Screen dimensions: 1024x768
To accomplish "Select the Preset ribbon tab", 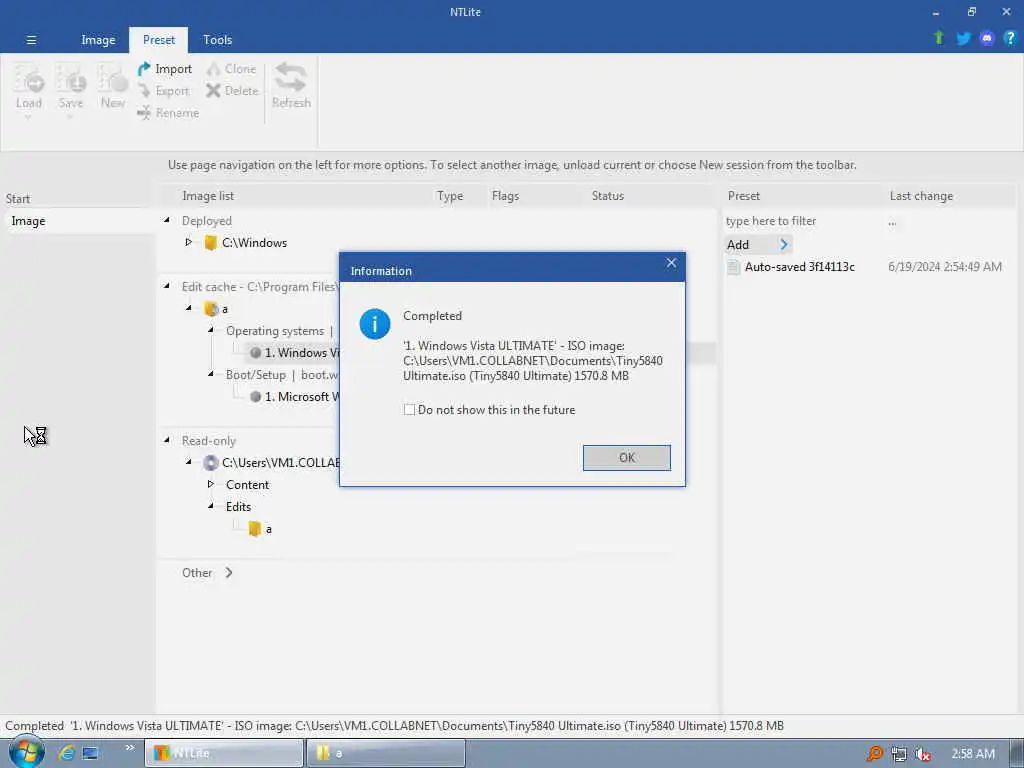I will 159,40.
